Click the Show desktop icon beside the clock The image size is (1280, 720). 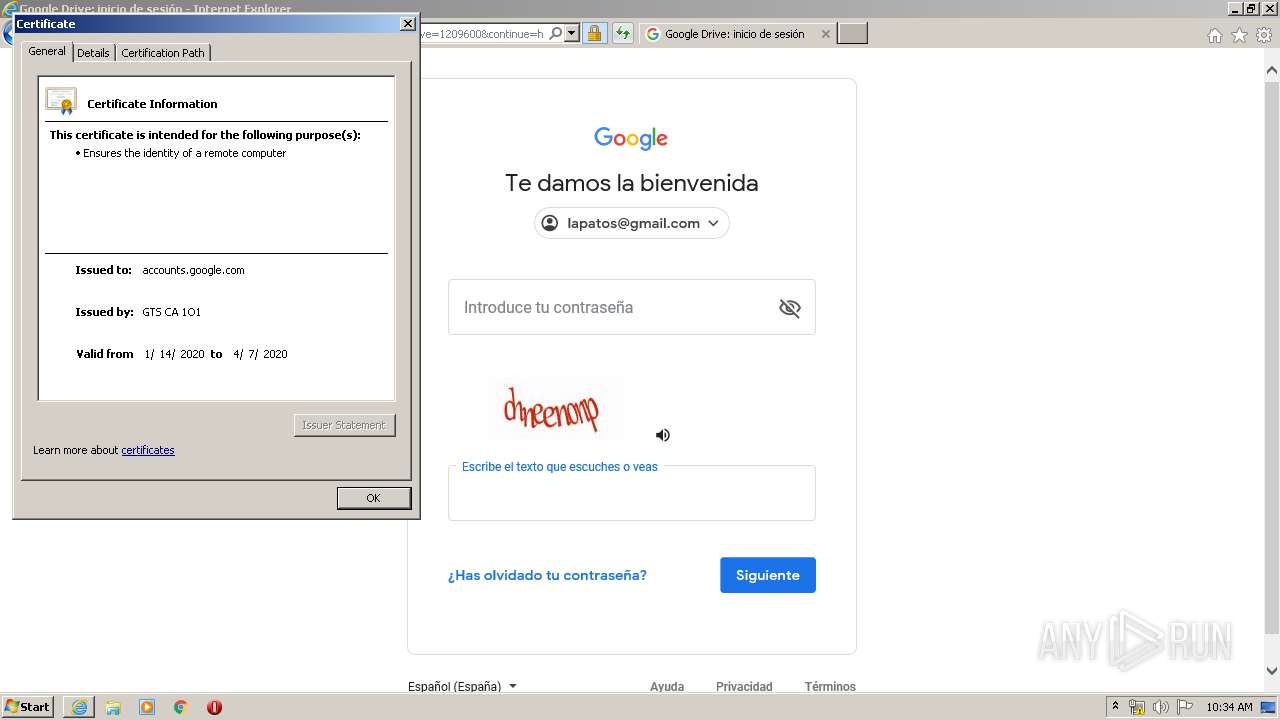(x=1269, y=707)
